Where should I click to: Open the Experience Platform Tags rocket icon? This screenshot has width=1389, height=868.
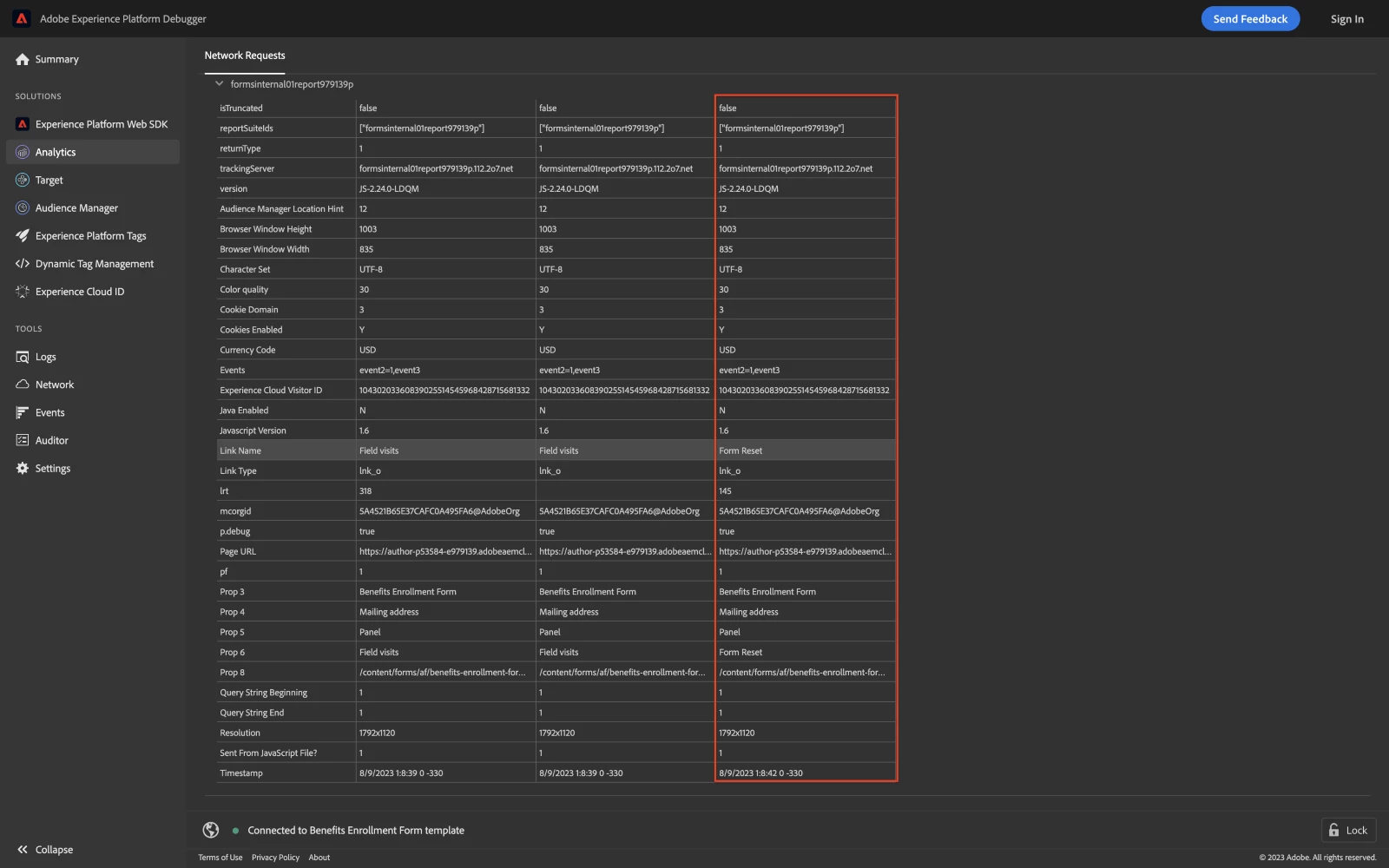23,235
